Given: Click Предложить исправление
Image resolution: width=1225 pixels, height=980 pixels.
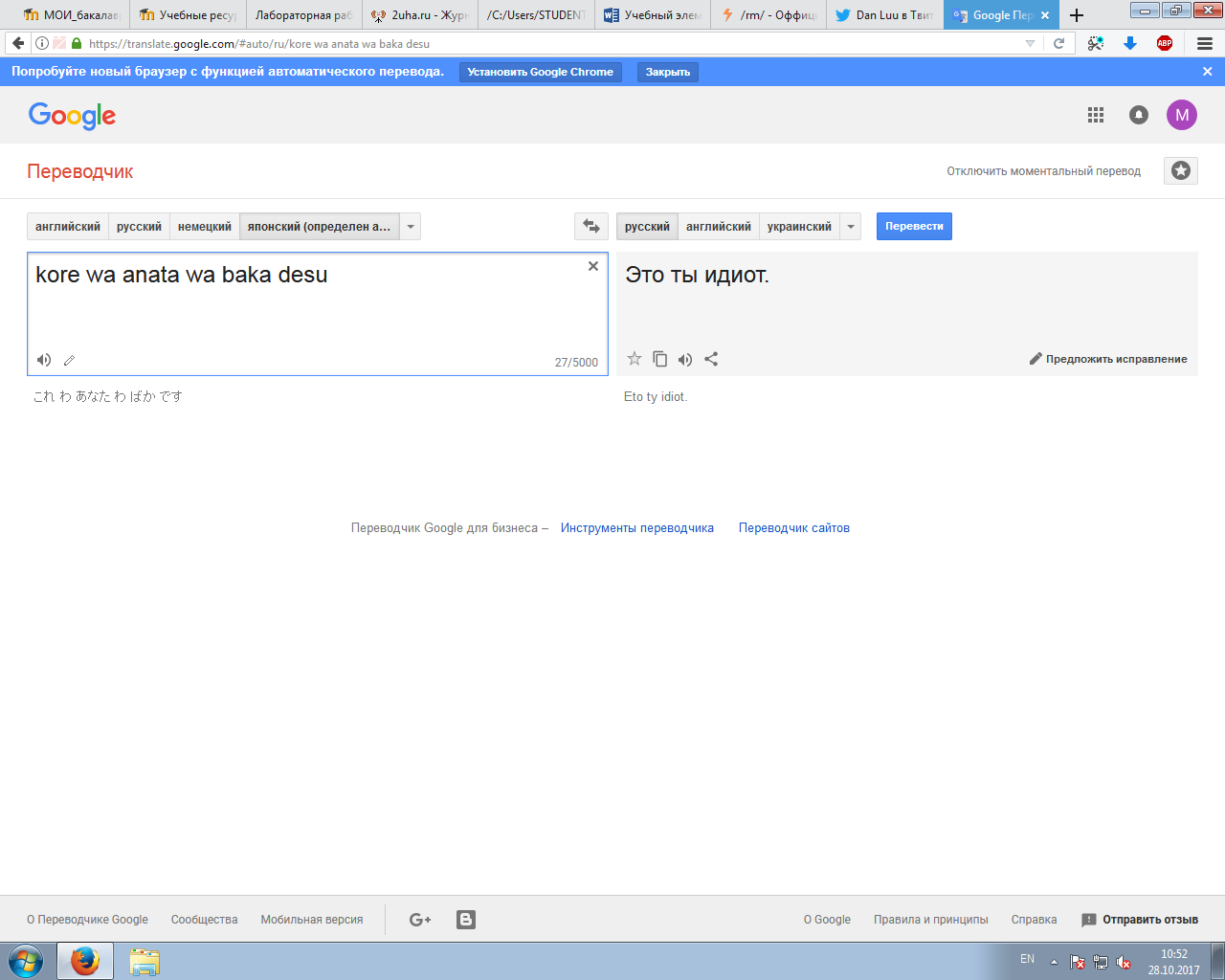Looking at the screenshot, I should pyautogui.click(x=1108, y=359).
